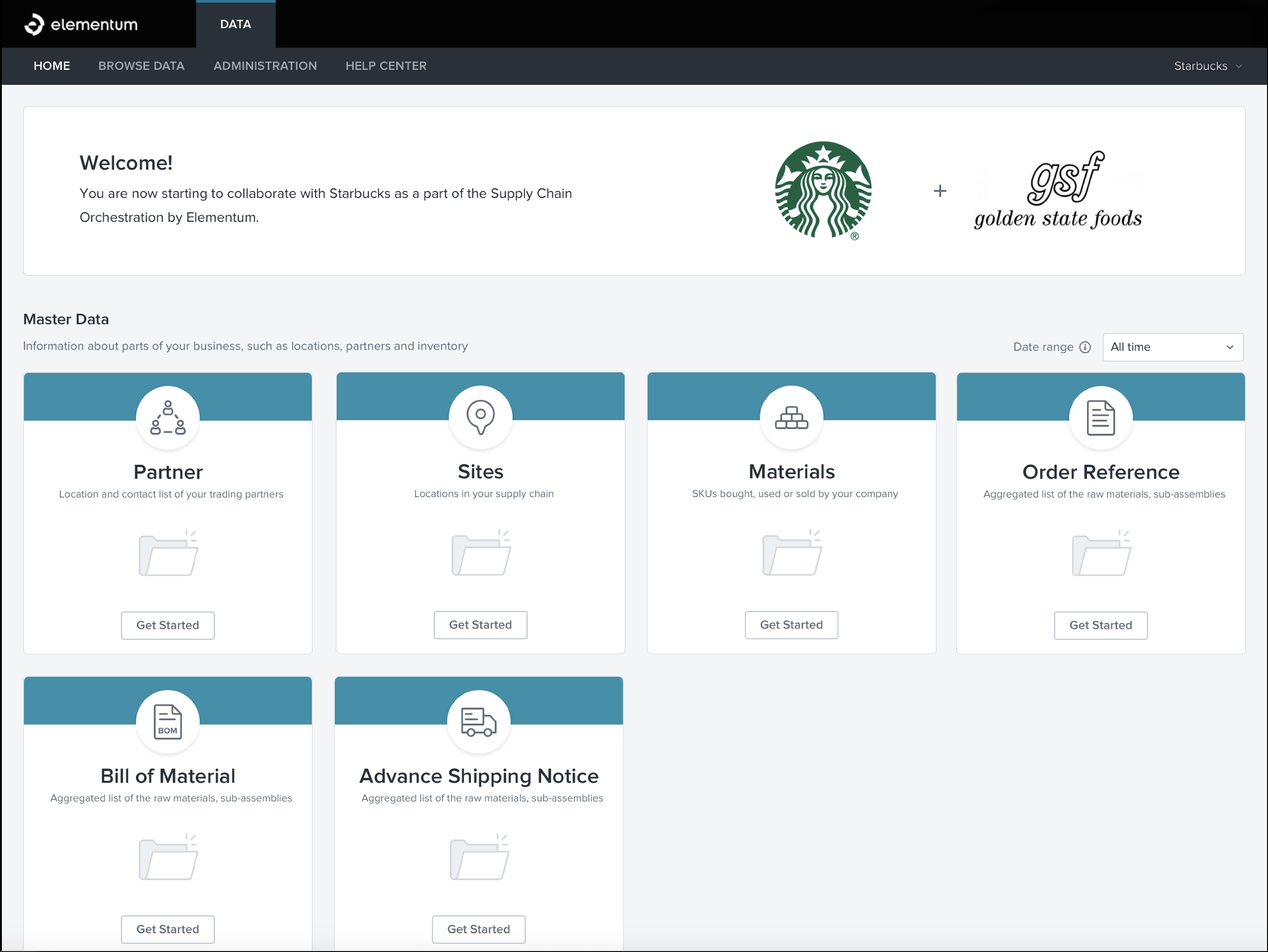Viewport: 1268px width, 952px height.
Task: Open the Browse Data menu
Action: click(141, 66)
